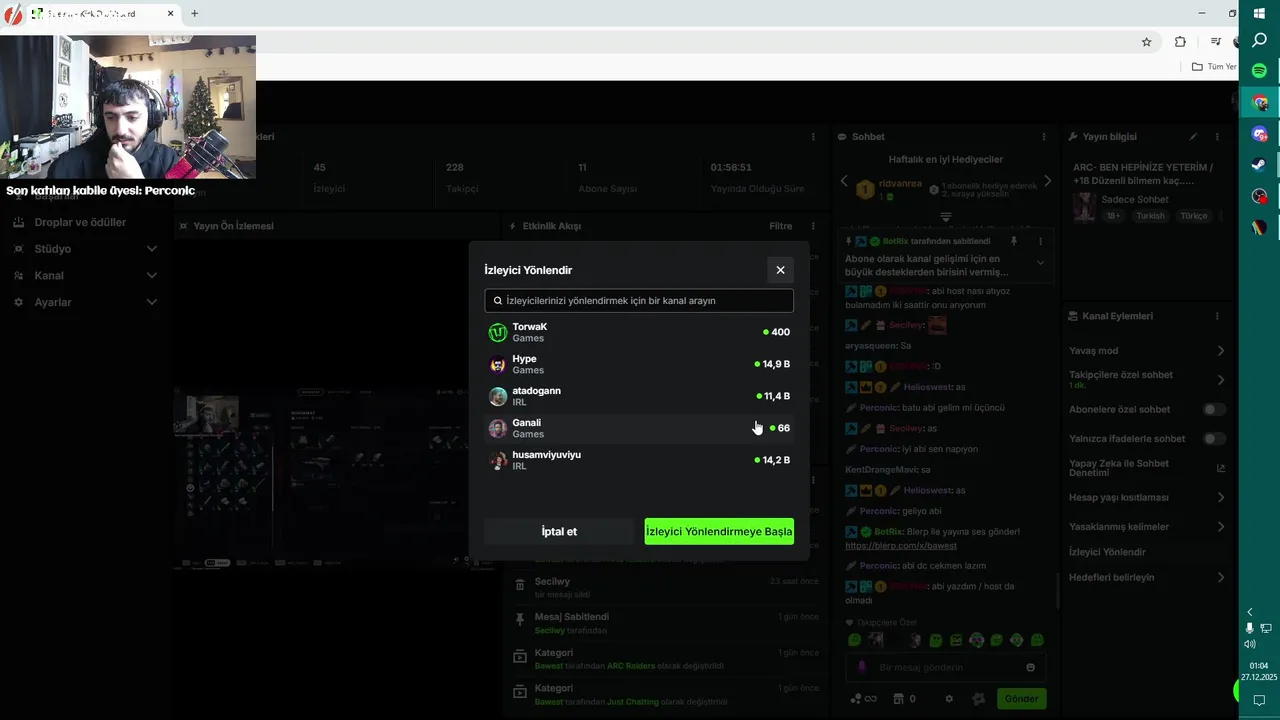Open the Kanal Eylemleri three-dot menu

pyautogui.click(x=1217, y=316)
